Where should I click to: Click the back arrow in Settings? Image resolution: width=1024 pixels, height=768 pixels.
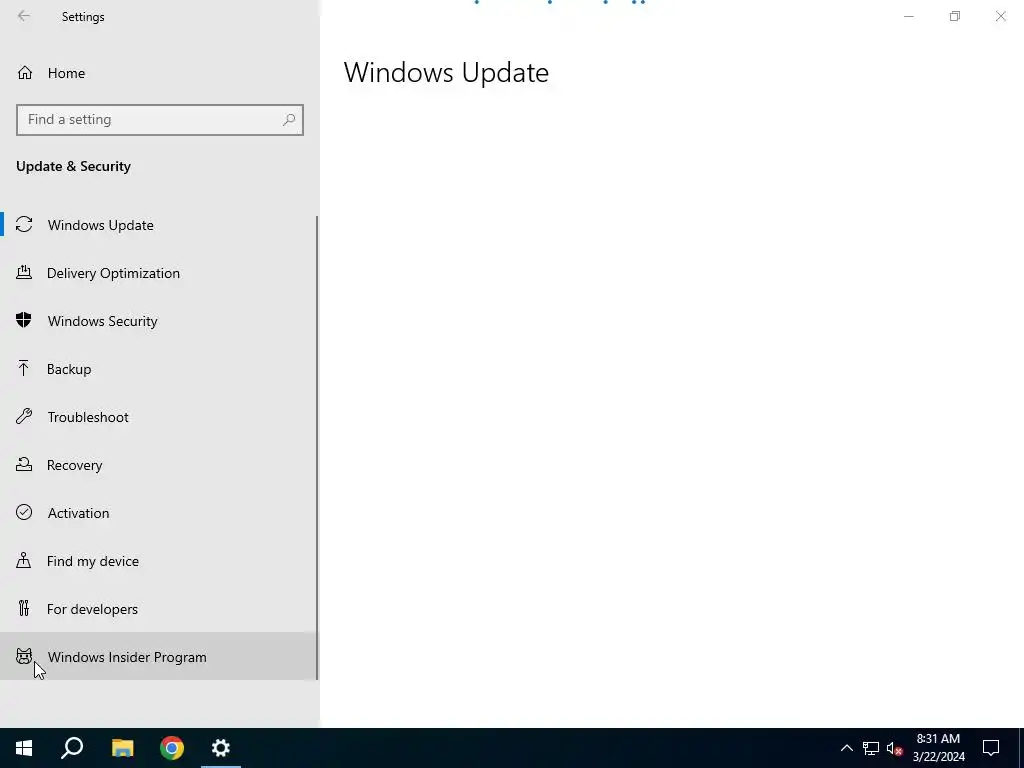tap(24, 16)
